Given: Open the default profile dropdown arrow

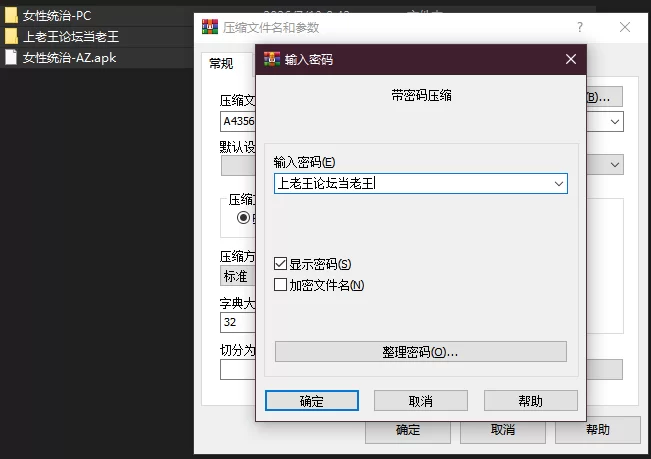Looking at the screenshot, I should coord(615,164).
